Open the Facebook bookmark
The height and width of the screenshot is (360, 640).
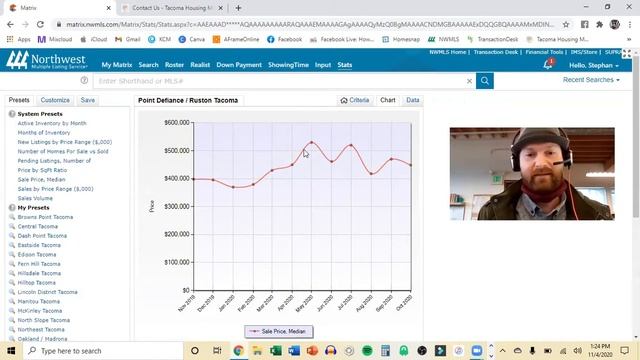[x=284, y=39]
